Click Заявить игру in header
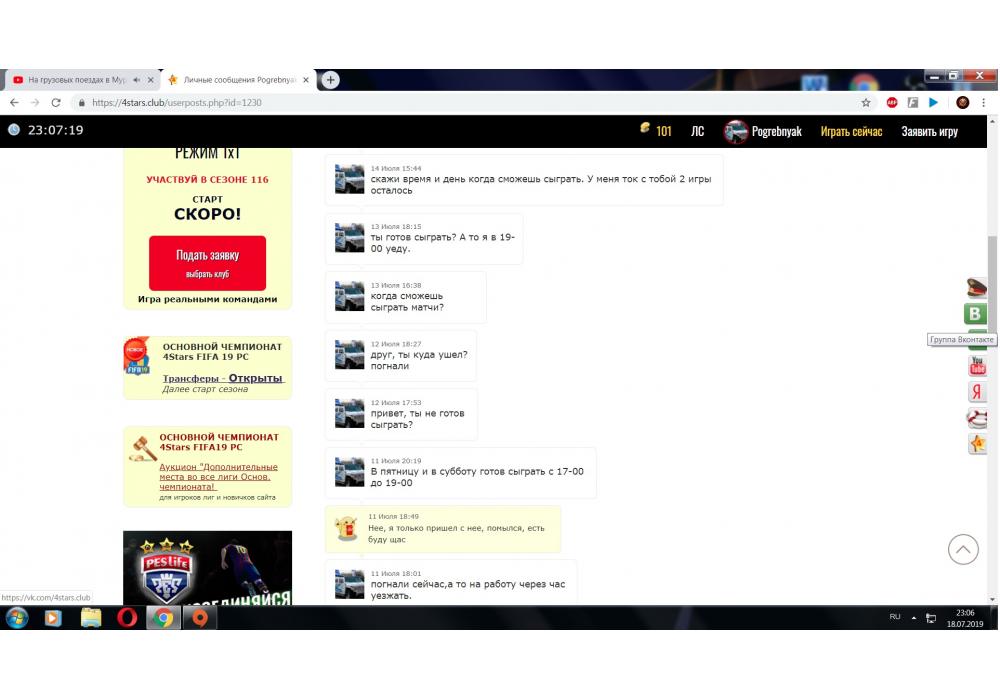This screenshot has height=700, width=1000. [x=929, y=131]
